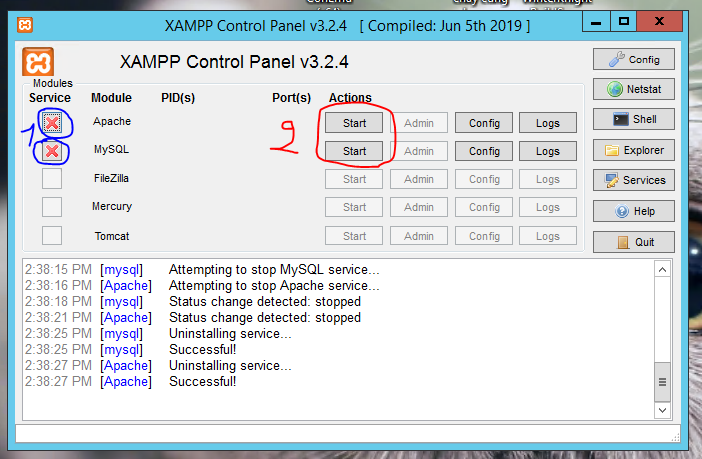702x459 pixels.
Task: Start the Apache module
Action: pos(354,123)
